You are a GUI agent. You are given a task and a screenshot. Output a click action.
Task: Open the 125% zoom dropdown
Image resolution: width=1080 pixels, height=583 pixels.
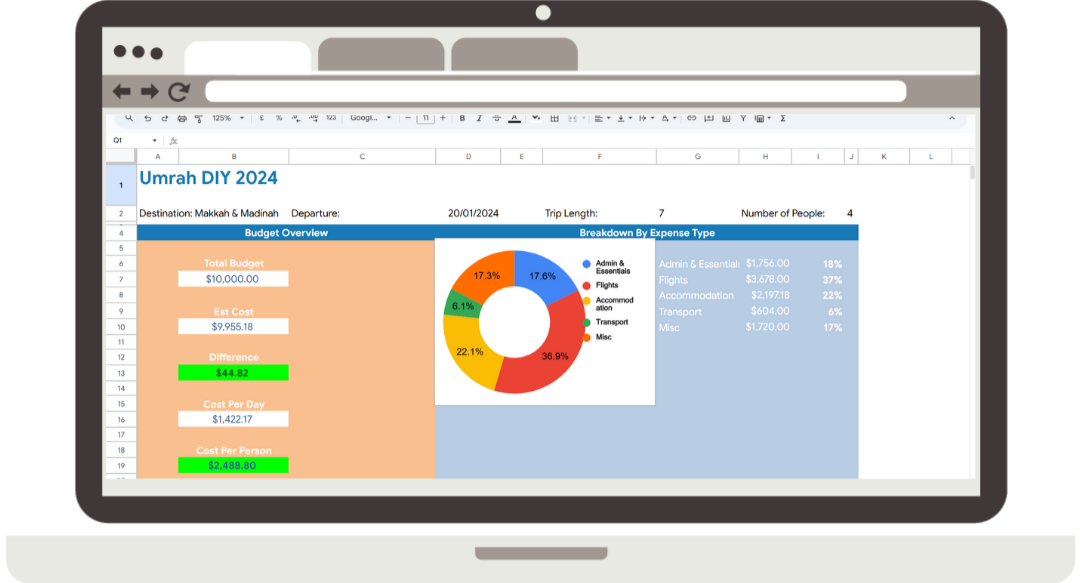228,118
